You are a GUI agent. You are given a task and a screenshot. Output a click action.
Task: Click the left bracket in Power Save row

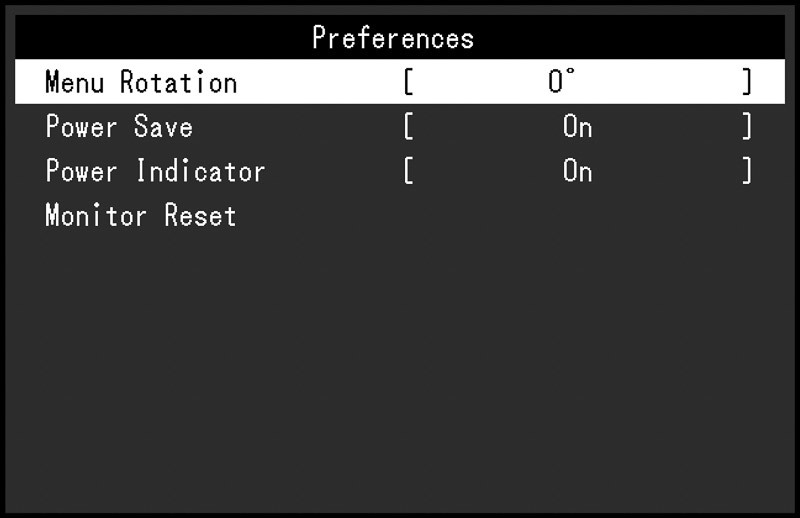click(x=409, y=126)
